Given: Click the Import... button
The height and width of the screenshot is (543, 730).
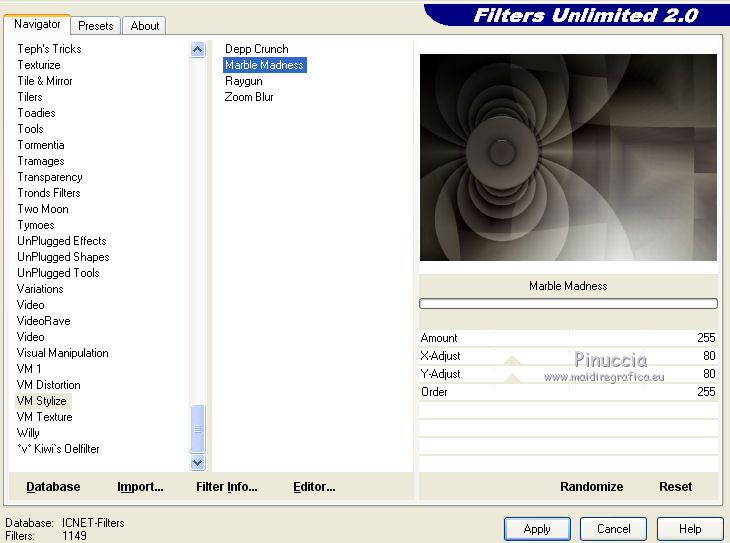Looking at the screenshot, I should coord(140,487).
